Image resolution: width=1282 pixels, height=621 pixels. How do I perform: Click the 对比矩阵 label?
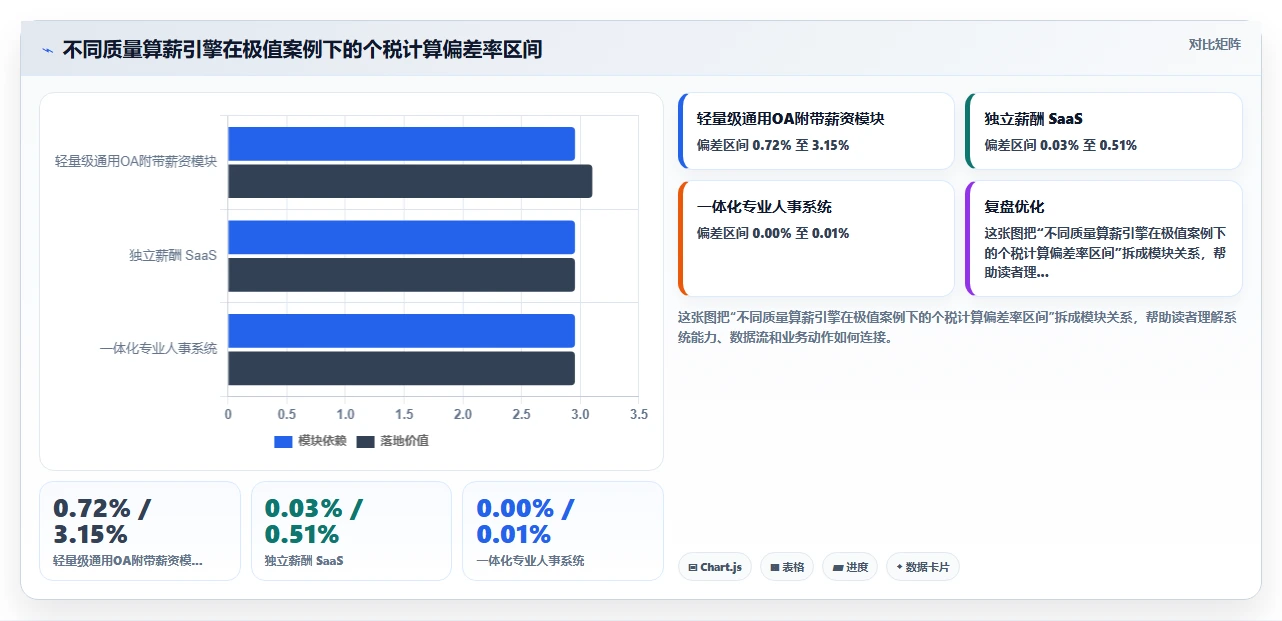[1215, 44]
